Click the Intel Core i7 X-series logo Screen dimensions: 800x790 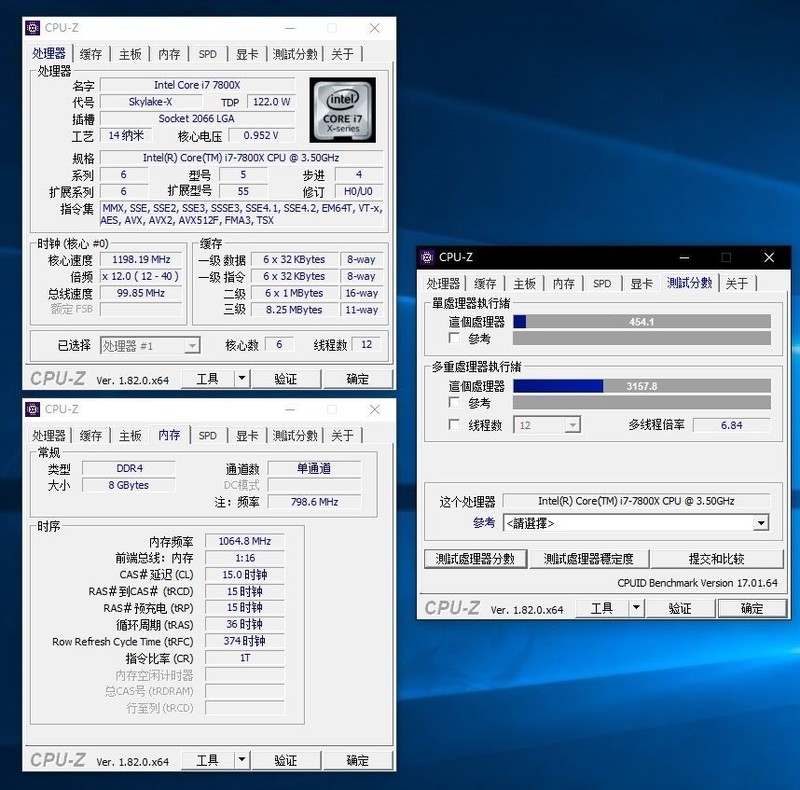(342, 110)
